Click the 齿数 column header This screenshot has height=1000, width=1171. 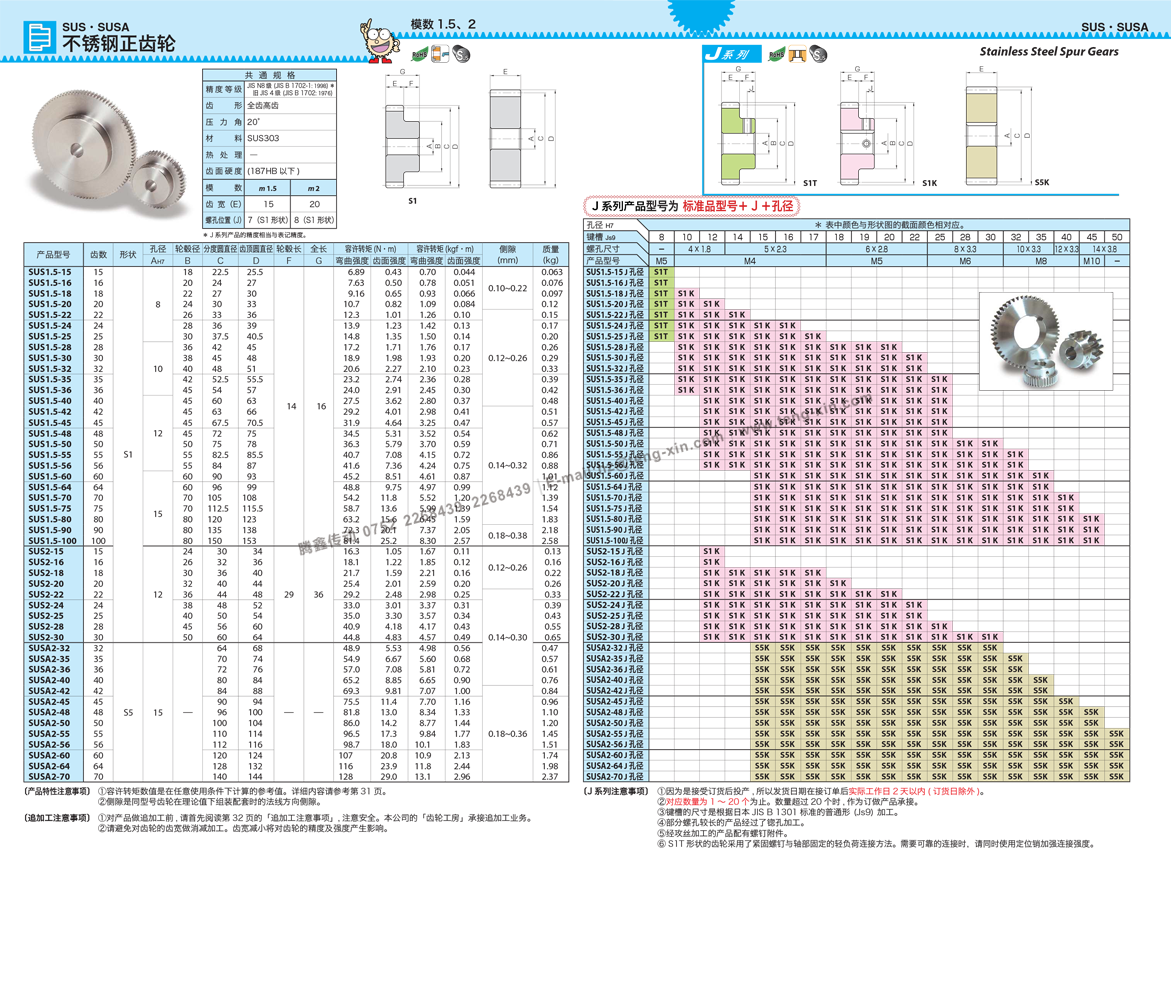(98, 255)
